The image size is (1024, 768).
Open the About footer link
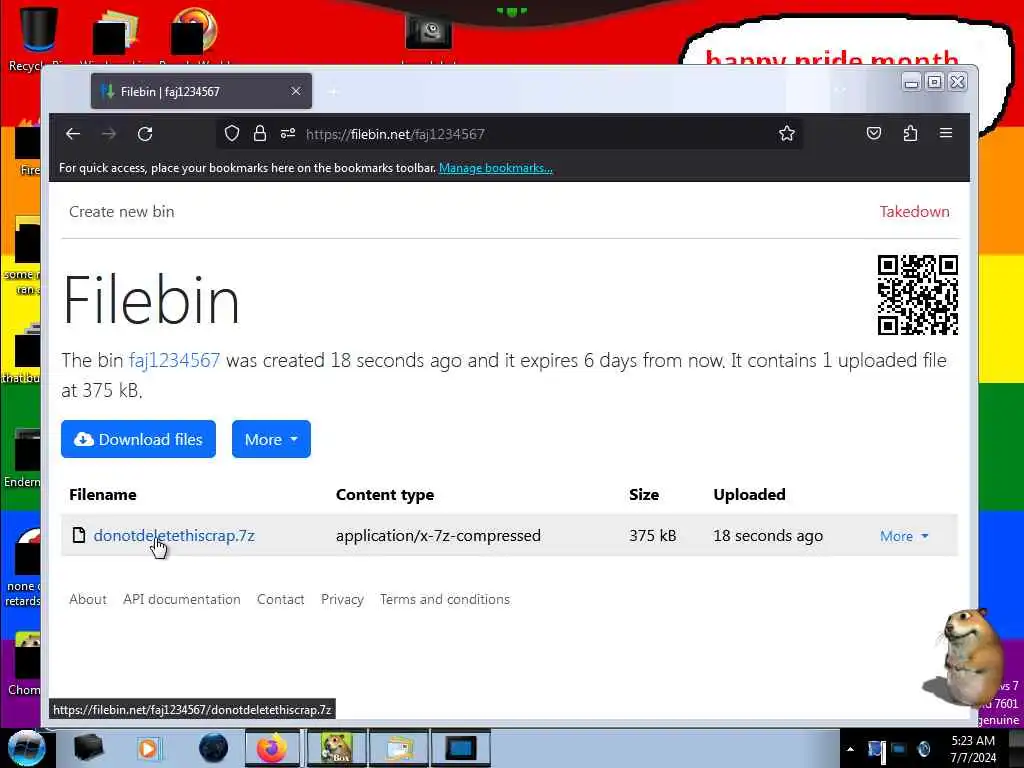[88, 599]
